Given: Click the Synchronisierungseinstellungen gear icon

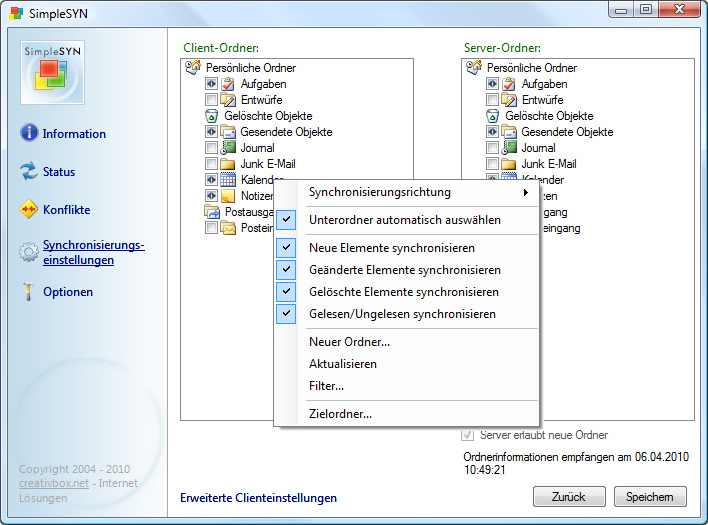Looking at the screenshot, I should click(x=29, y=253).
